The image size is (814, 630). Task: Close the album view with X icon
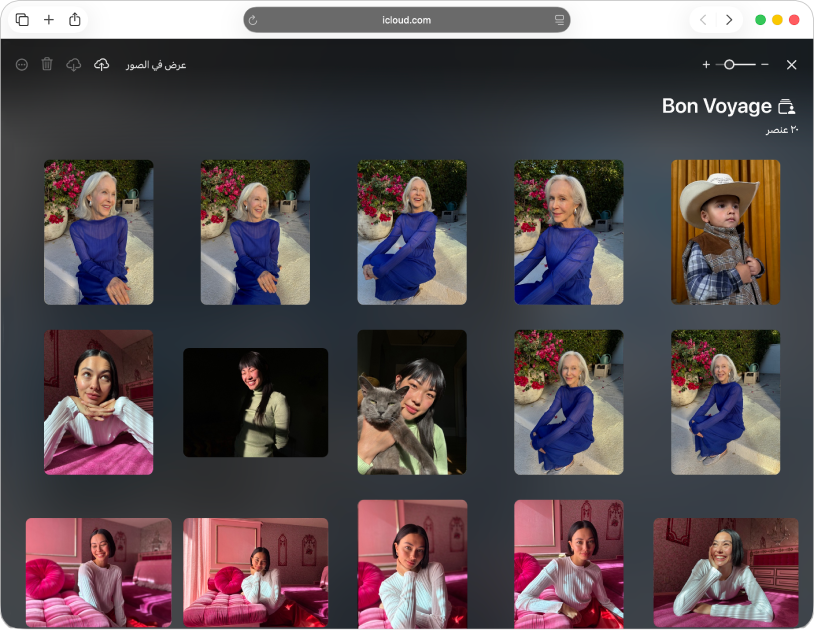point(791,64)
